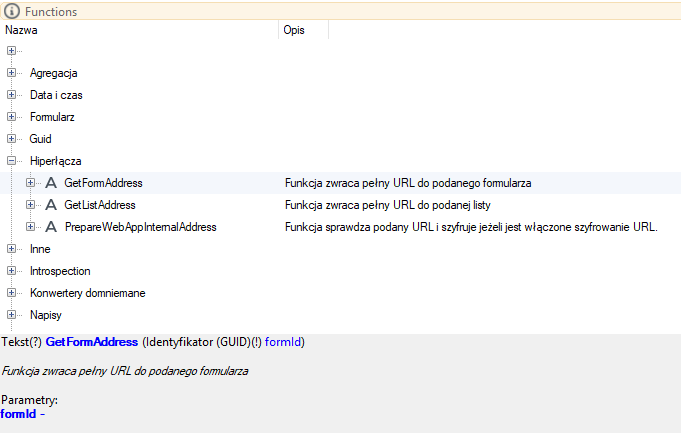Expand the Introspection category
This screenshot has height=433, width=681.
pos(11,271)
